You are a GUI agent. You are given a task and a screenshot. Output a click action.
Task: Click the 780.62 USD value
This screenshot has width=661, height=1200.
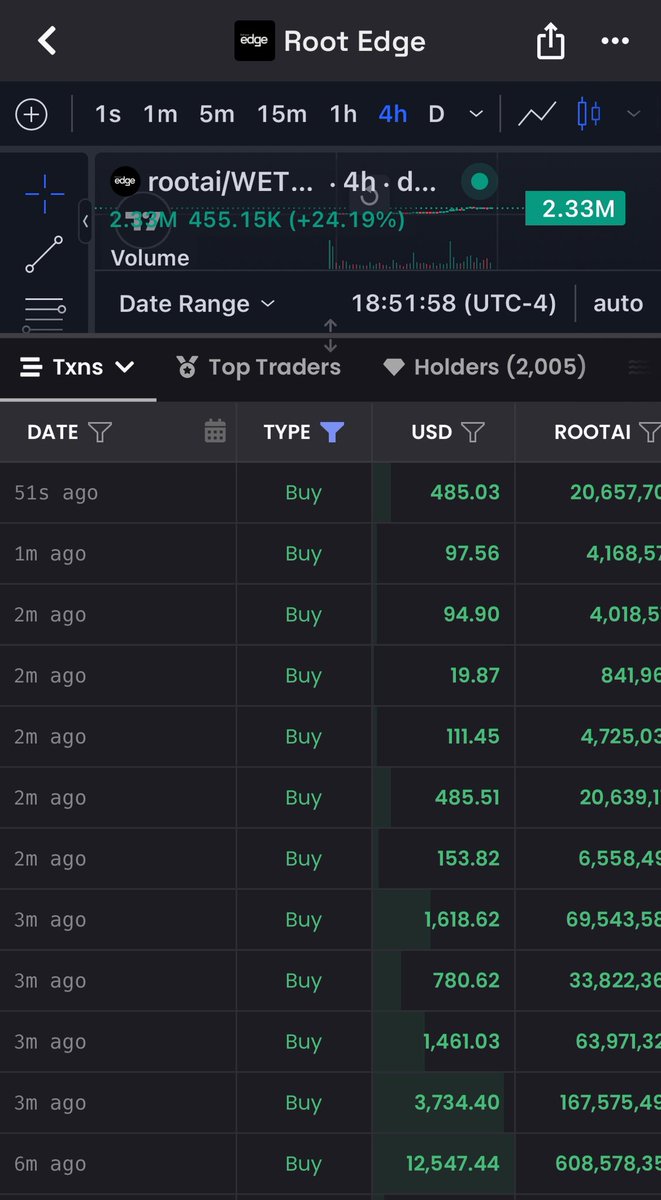[467, 980]
